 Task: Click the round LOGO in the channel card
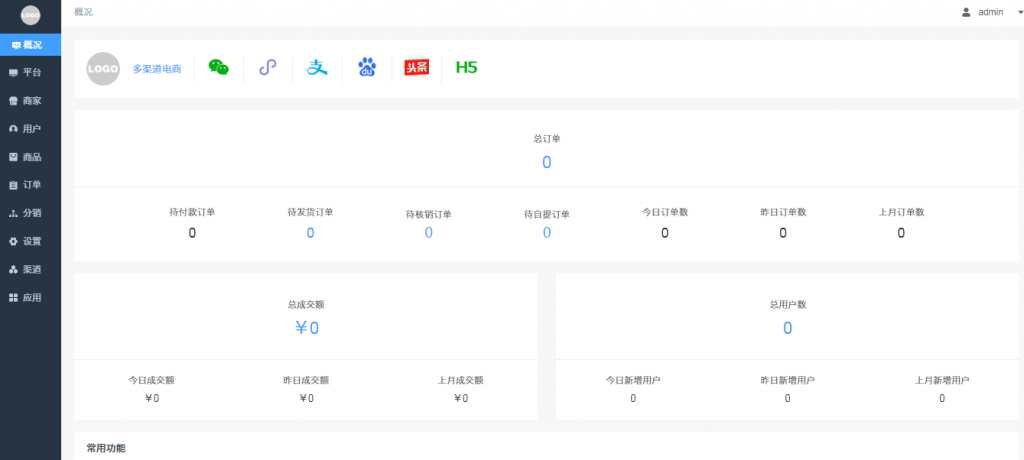click(x=103, y=69)
